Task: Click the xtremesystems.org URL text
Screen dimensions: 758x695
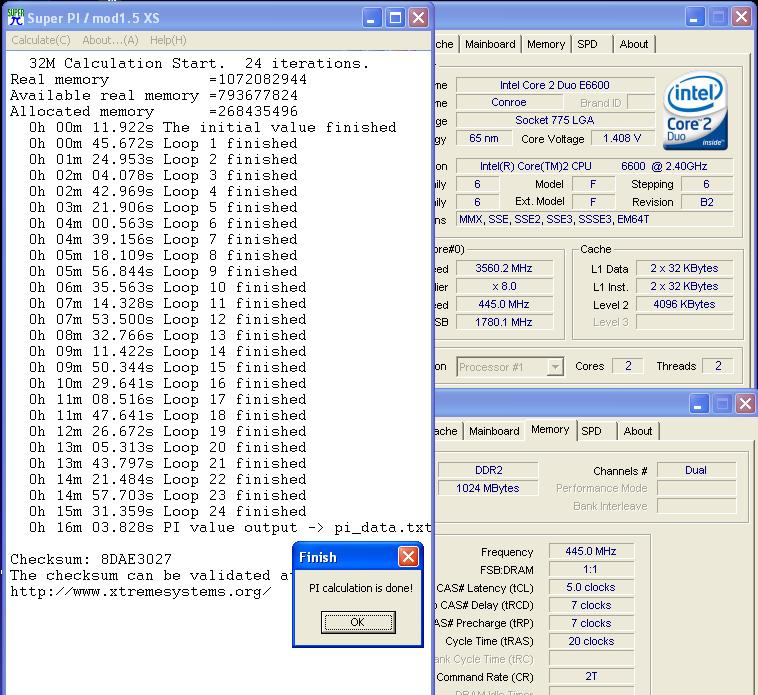Action: click(x=141, y=592)
